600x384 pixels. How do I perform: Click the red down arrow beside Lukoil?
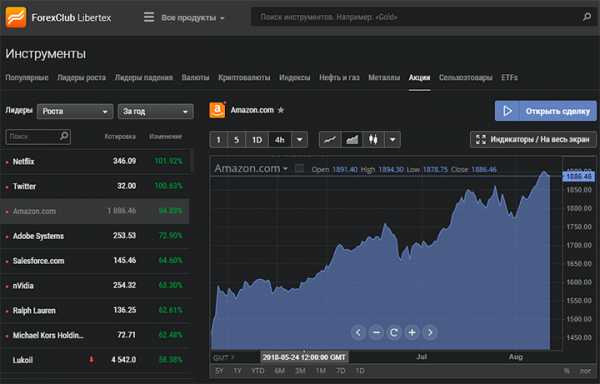pos(91,360)
